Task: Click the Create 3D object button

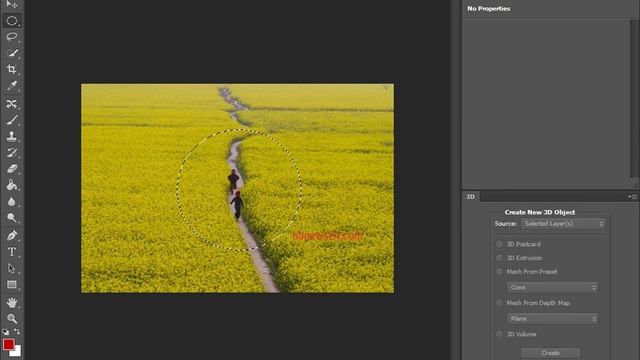Action: tap(550, 353)
